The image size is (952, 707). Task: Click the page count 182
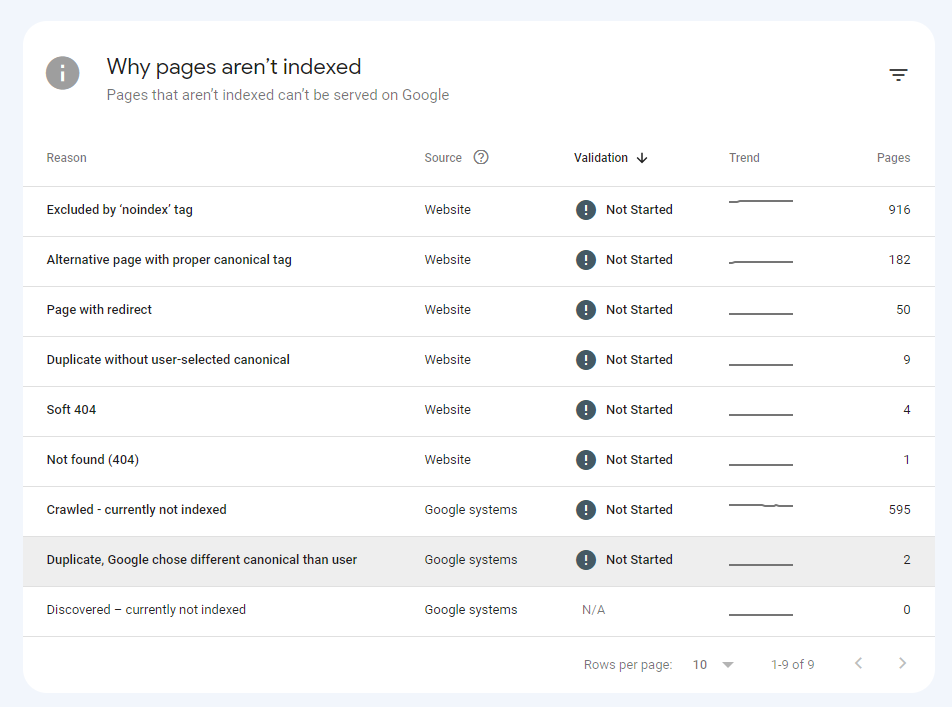tap(899, 260)
